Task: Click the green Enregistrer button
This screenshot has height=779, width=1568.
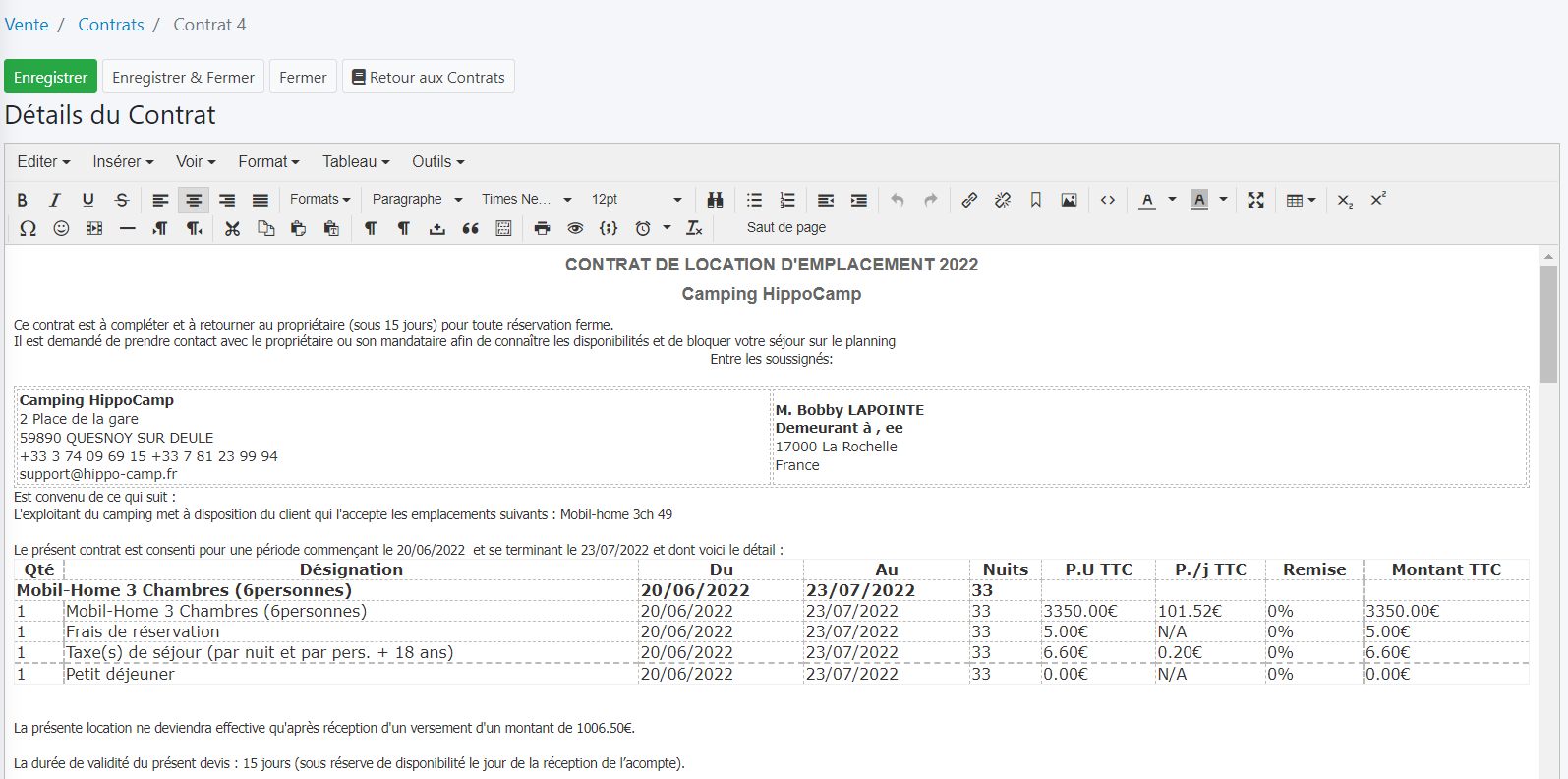Action: pos(50,77)
